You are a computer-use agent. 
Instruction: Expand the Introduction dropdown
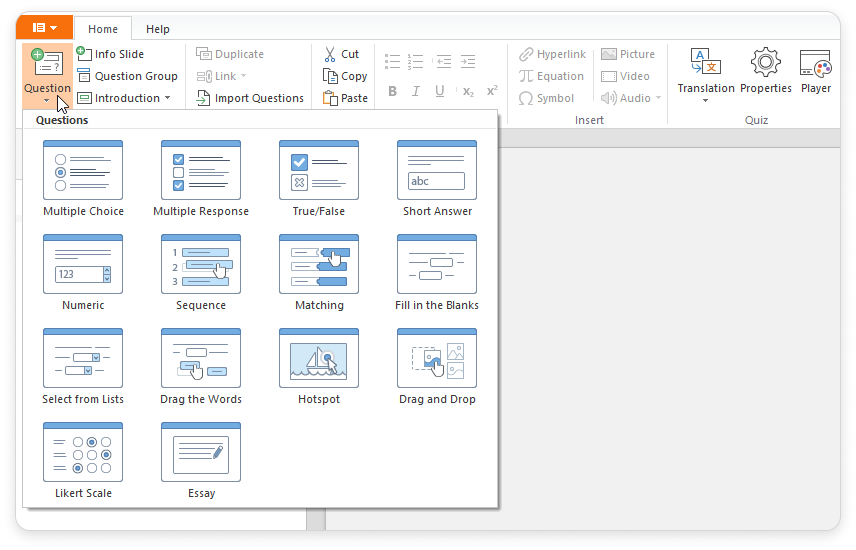tap(125, 98)
